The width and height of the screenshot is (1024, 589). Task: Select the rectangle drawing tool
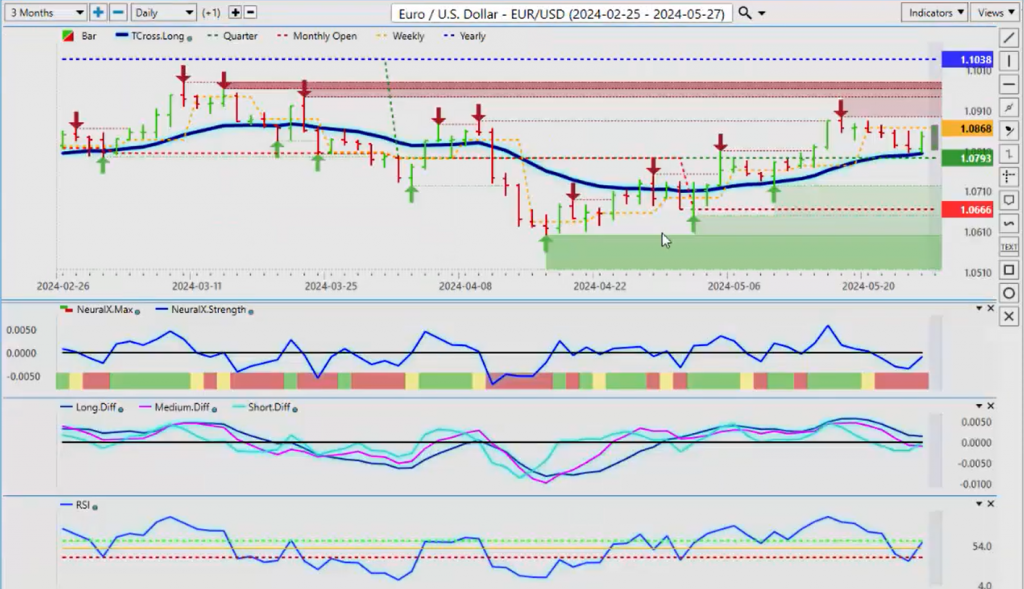(1009, 270)
